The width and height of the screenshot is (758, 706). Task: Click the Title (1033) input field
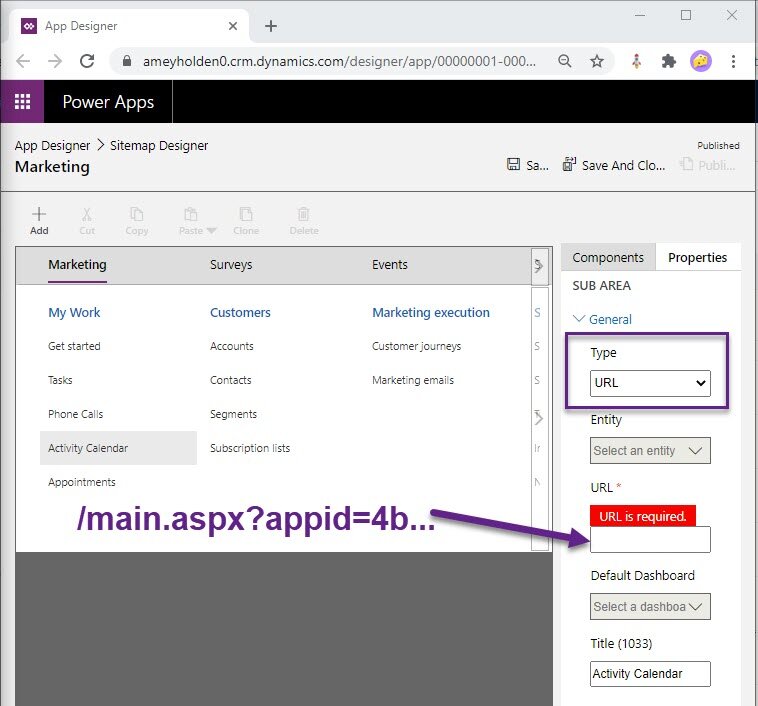(650, 674)
